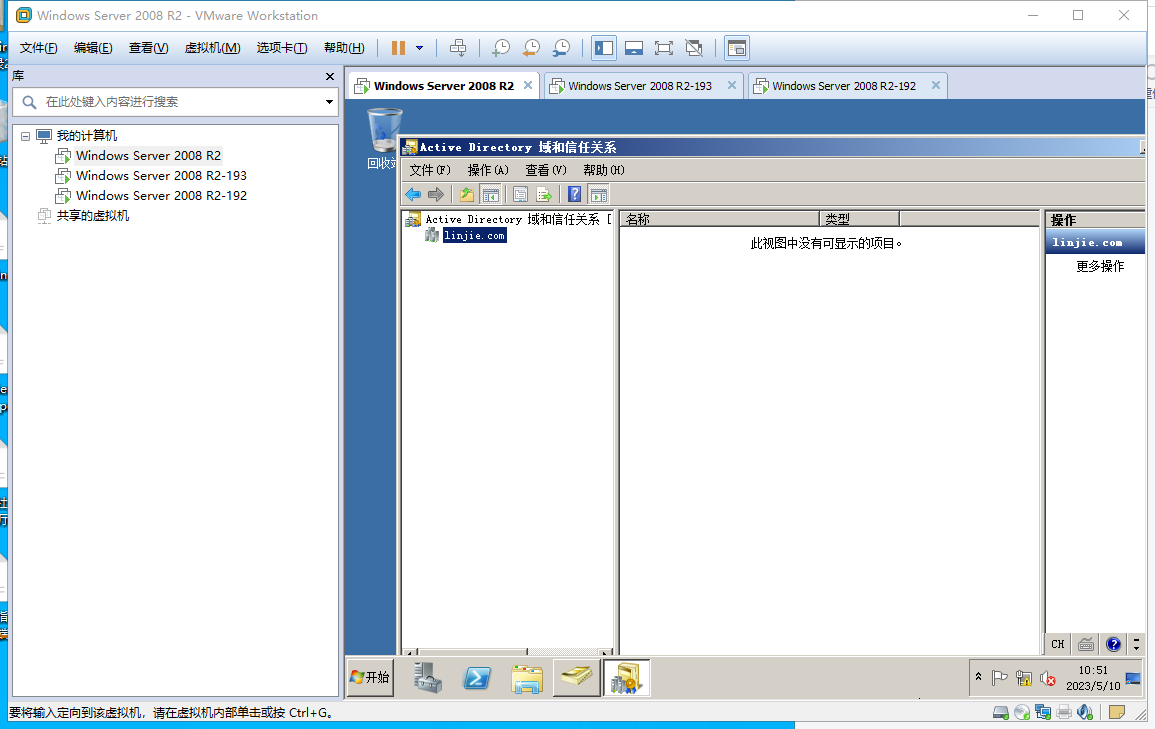
Task: Switch to Windows Server 2008 R2-192 tab
Action: coord(844,86)
